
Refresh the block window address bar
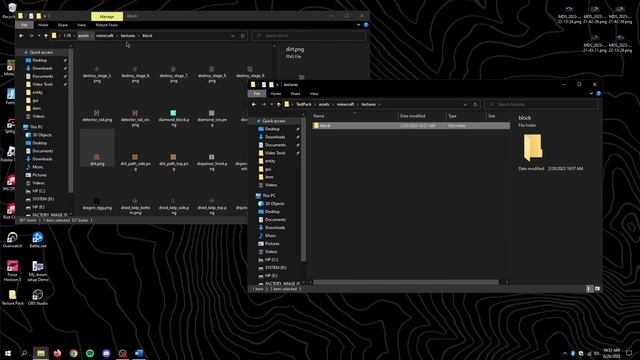pyautogui.click(x=242, y=36)
